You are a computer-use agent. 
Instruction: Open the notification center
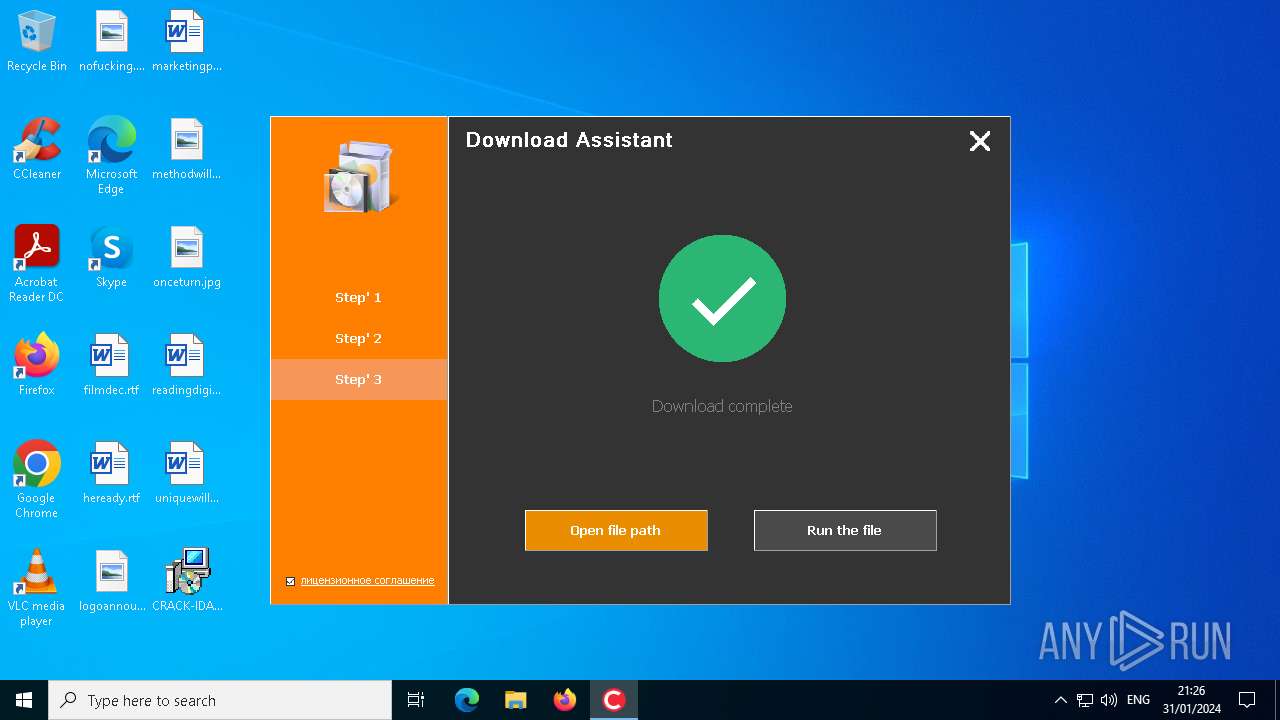[x=1247, y=700]
